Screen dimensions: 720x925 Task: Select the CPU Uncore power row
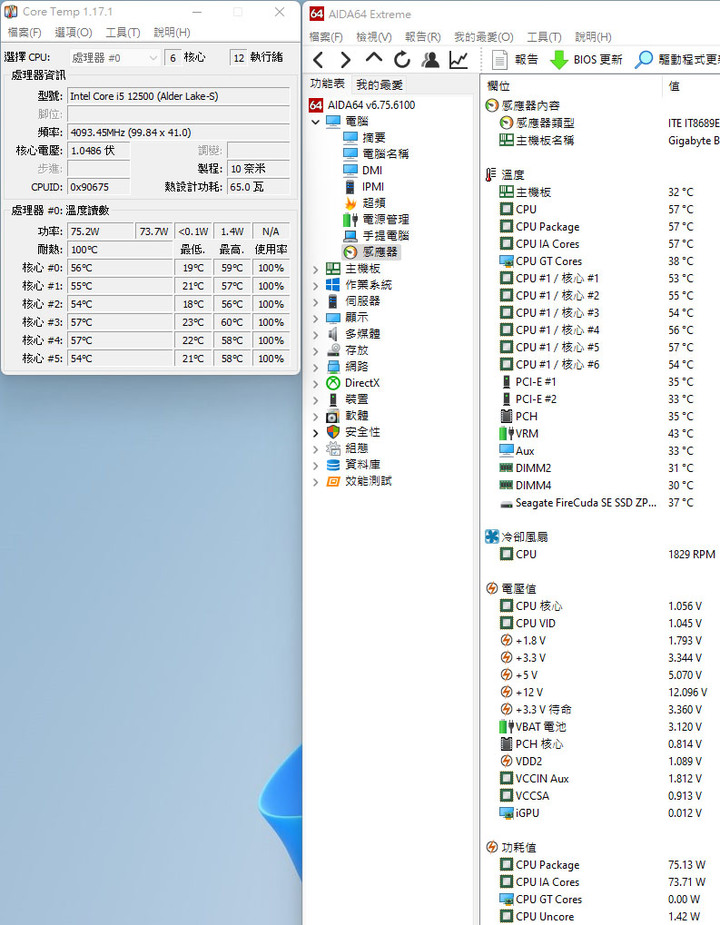click(601, 917)
